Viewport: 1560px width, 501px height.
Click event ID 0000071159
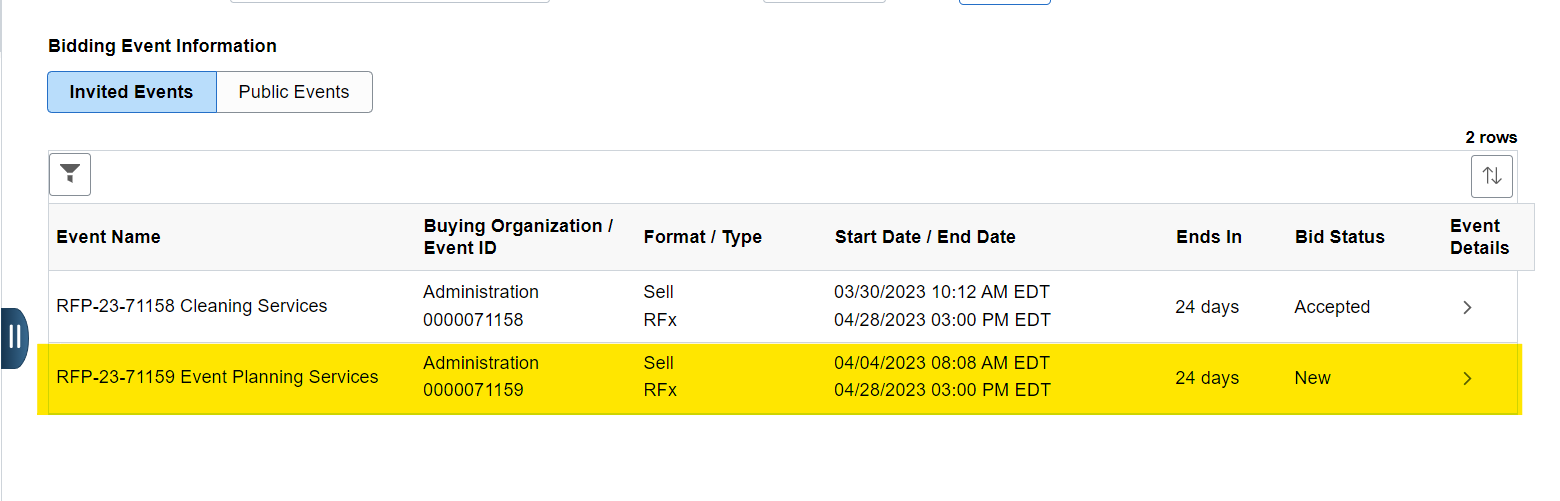[x=473, y=390]
